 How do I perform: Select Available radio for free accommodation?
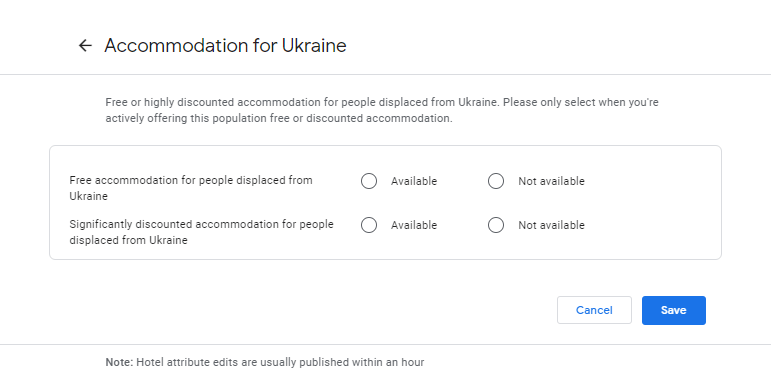369,181
